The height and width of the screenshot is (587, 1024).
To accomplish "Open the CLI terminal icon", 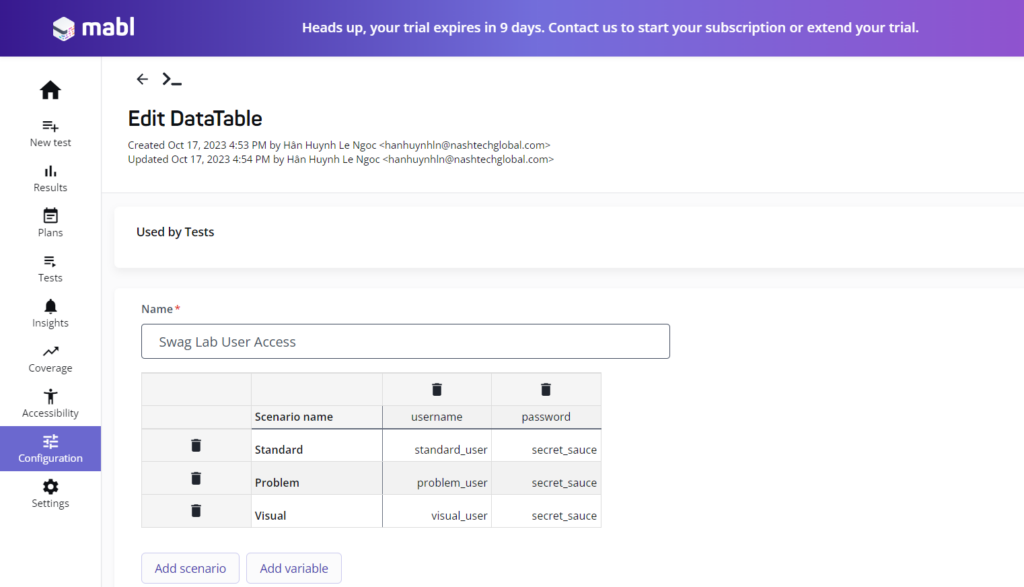I will point(172,79).
